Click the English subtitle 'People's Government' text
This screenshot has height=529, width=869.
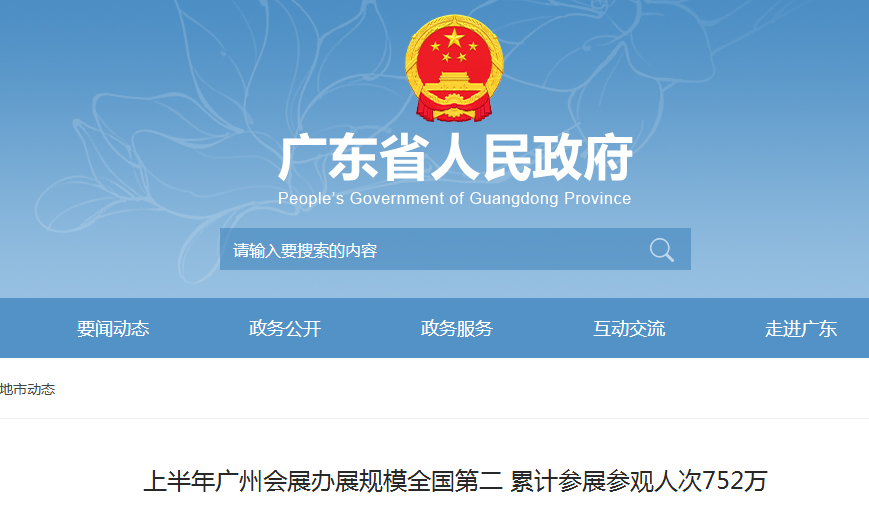(362, 198)
